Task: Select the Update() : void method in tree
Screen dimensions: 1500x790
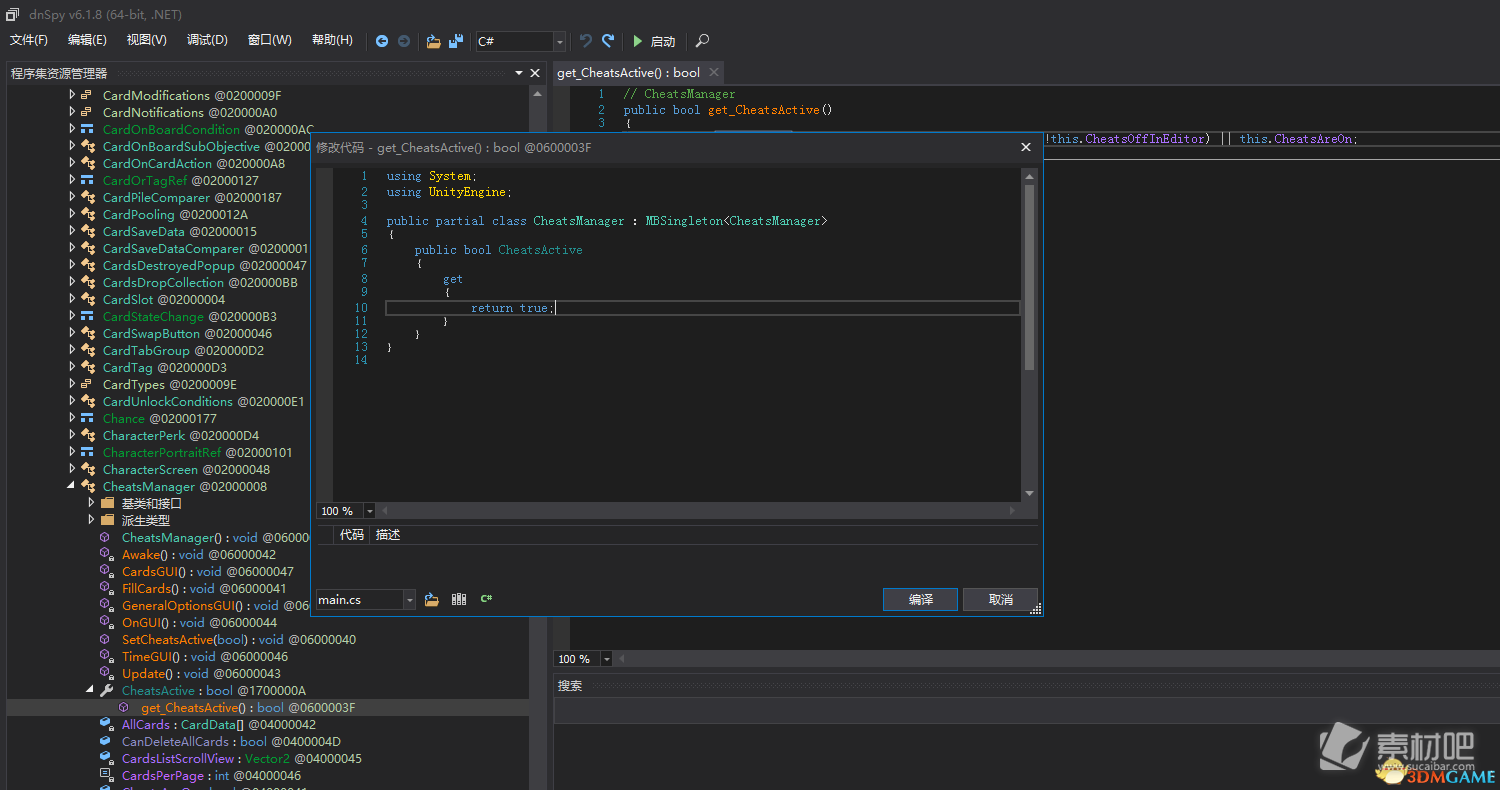Action: (x=201, y=673)
